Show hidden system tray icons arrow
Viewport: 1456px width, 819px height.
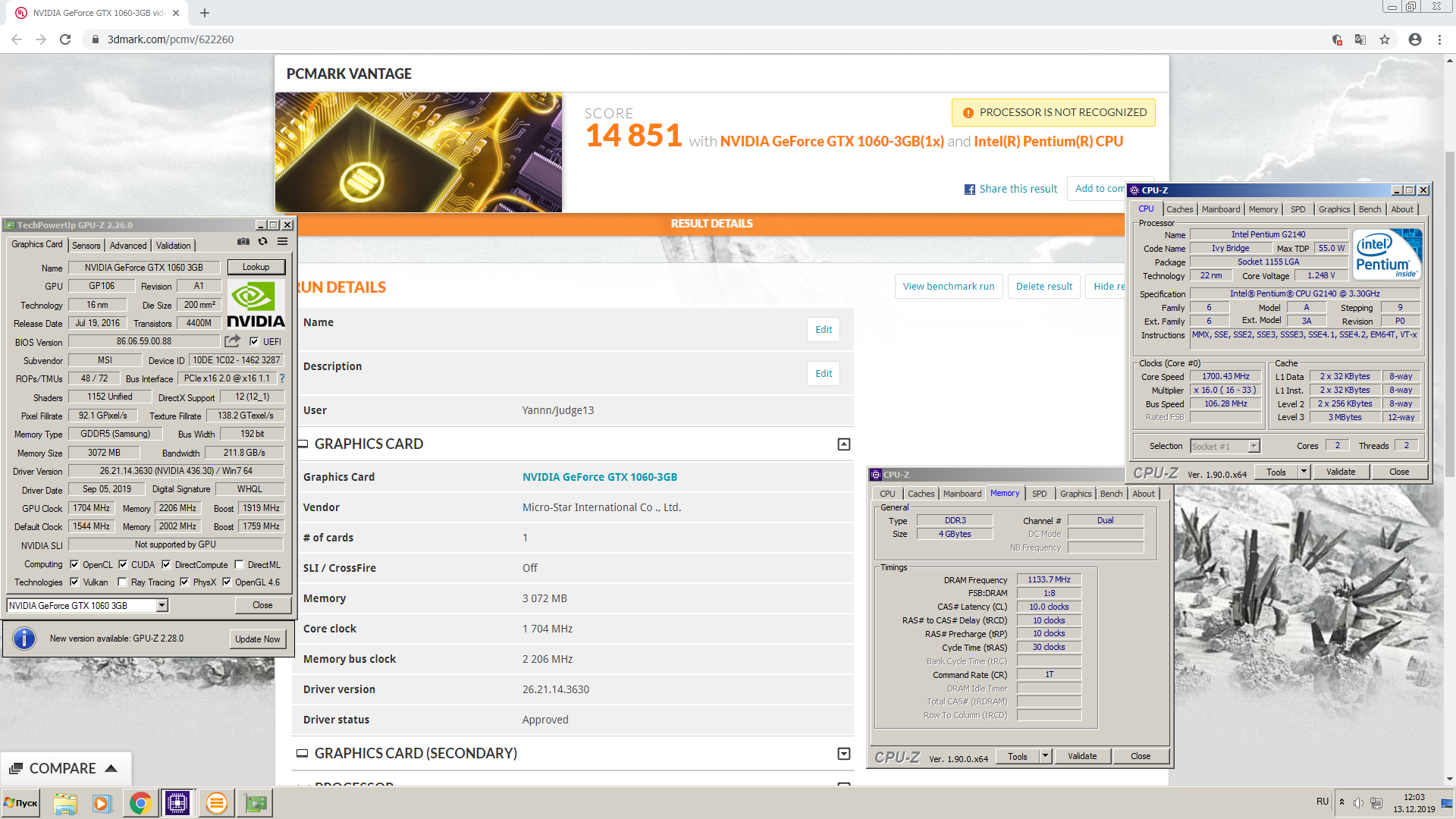tap(1341, 802)
